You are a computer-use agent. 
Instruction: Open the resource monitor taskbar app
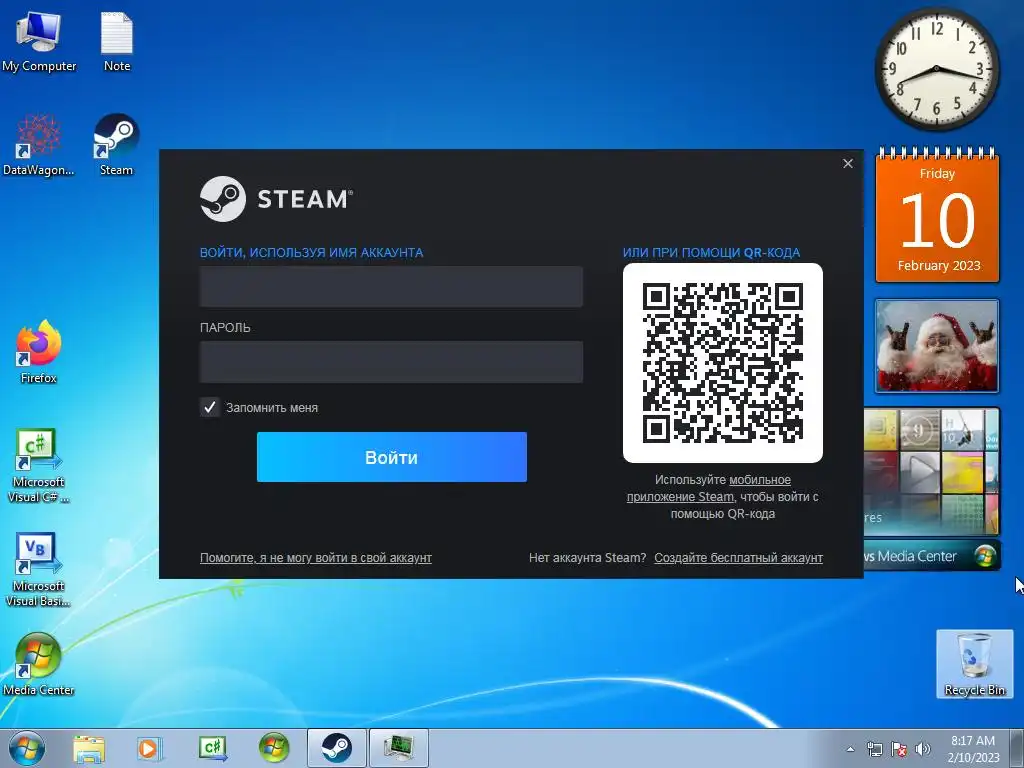coord(399,748)
